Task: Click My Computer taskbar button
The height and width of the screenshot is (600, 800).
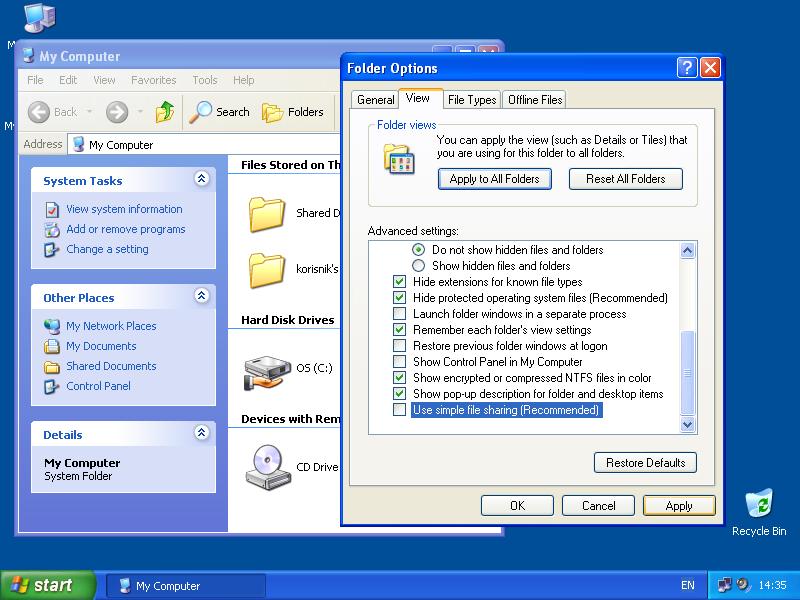Action: pos(186,586)
